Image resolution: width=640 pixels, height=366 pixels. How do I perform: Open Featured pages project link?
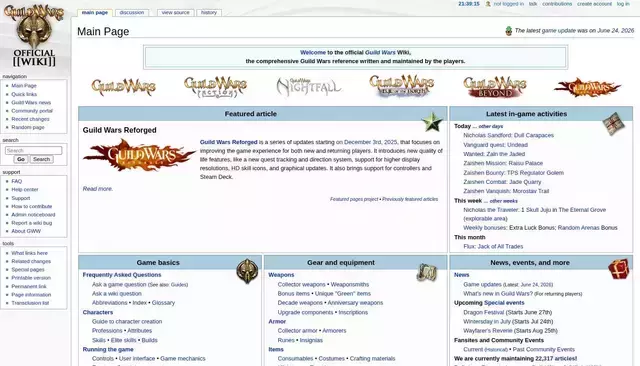point(354,199)
